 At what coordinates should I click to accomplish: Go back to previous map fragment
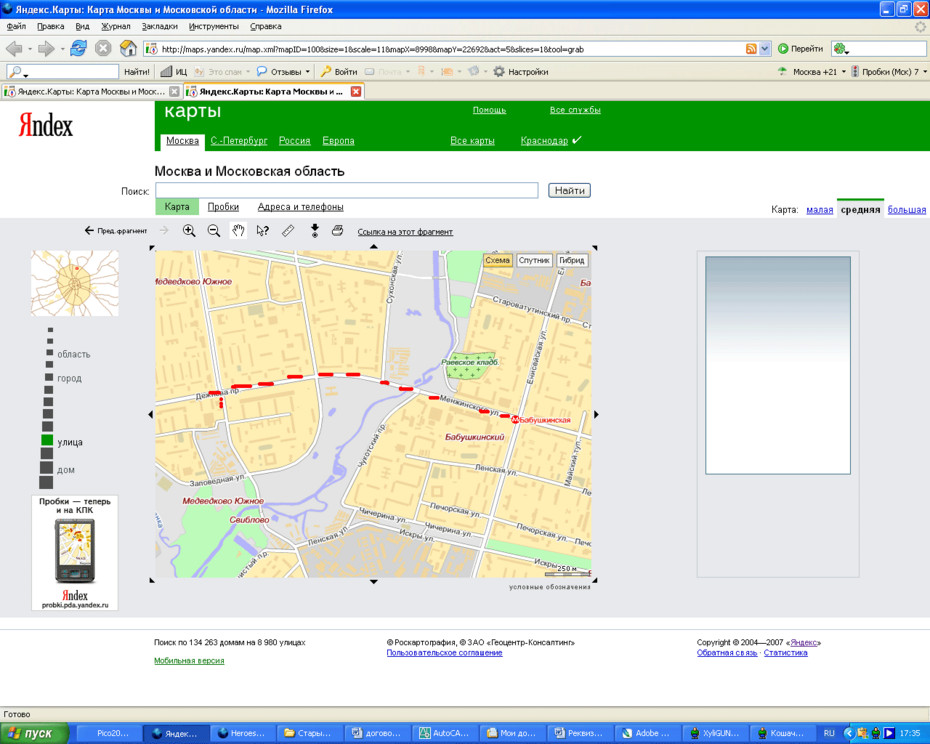click(116, 231)
